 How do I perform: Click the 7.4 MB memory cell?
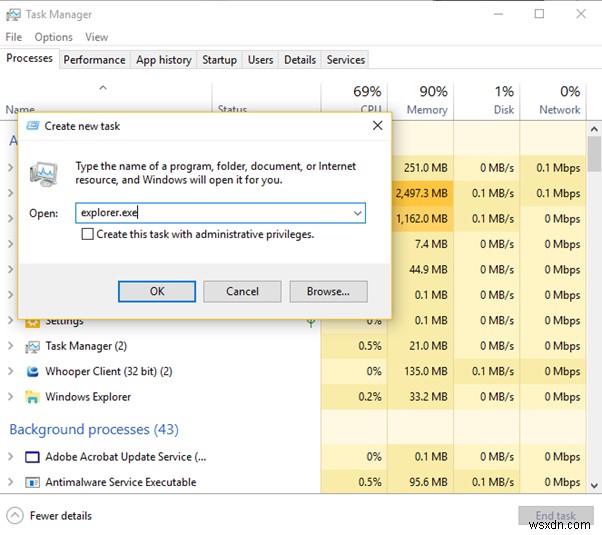422,244
